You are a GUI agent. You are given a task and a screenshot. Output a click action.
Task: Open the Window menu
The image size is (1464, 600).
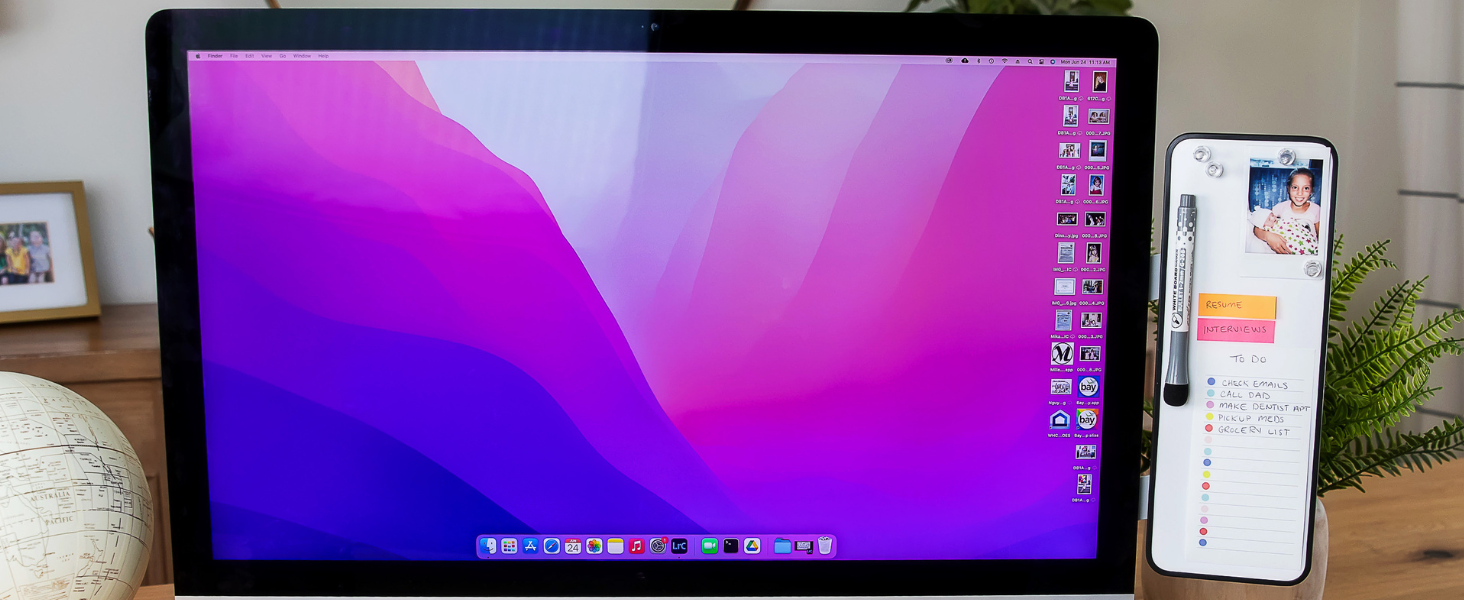301,56
